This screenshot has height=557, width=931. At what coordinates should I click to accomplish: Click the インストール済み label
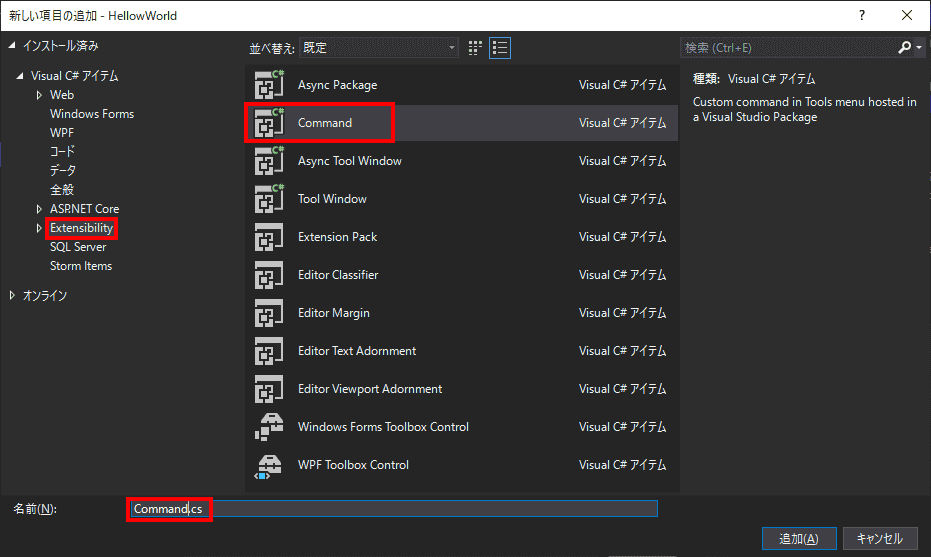(x=61, y=46)
